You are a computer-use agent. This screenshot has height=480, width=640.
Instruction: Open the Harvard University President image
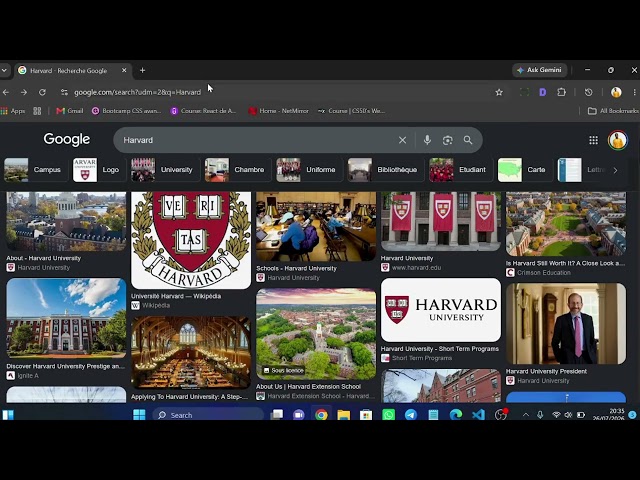click(x=566, y=324)
